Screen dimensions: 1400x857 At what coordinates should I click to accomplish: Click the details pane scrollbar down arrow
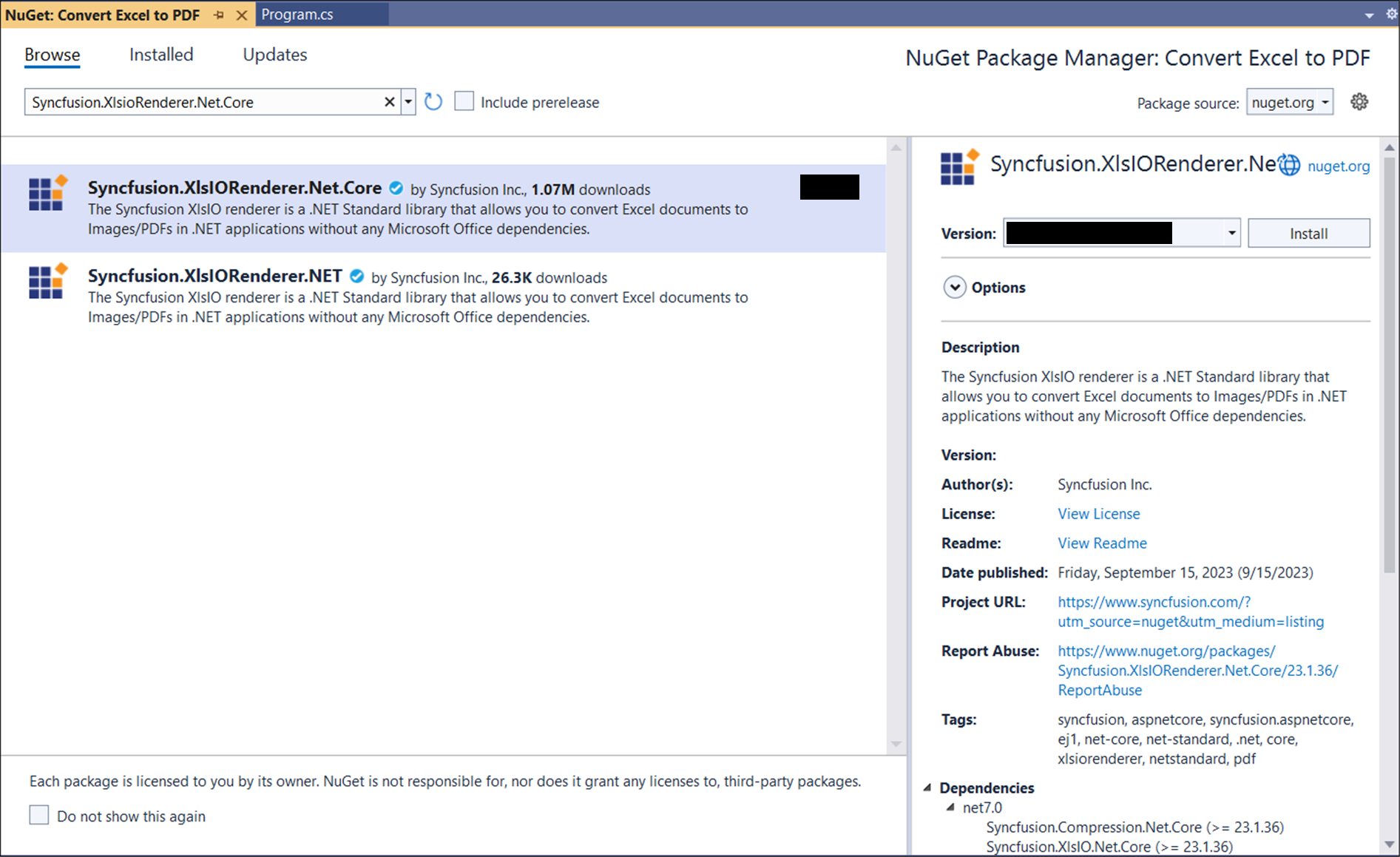(x=1390, y=844)
